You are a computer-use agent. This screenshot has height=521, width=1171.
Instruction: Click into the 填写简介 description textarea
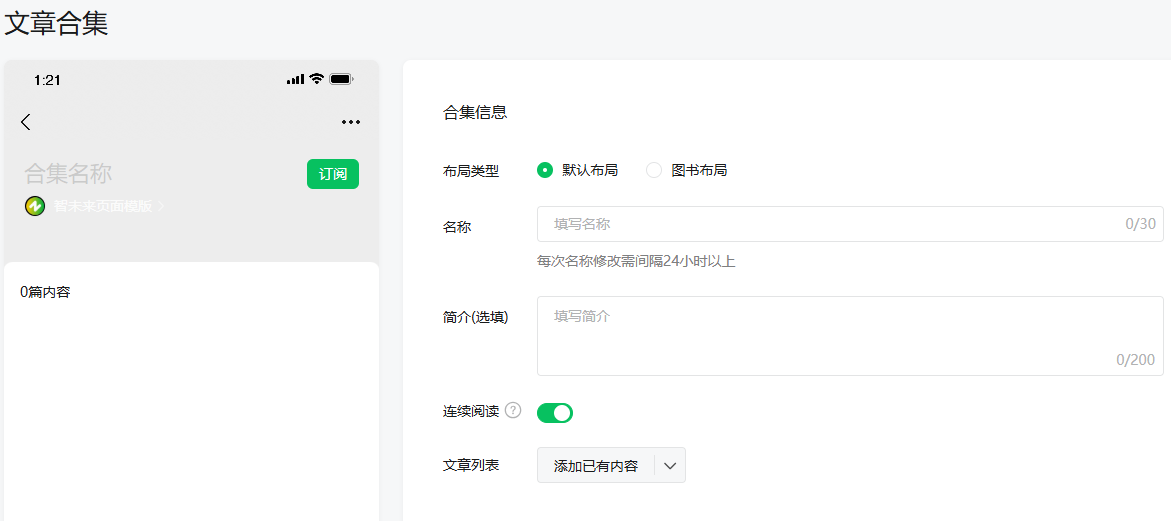point(850,336)
